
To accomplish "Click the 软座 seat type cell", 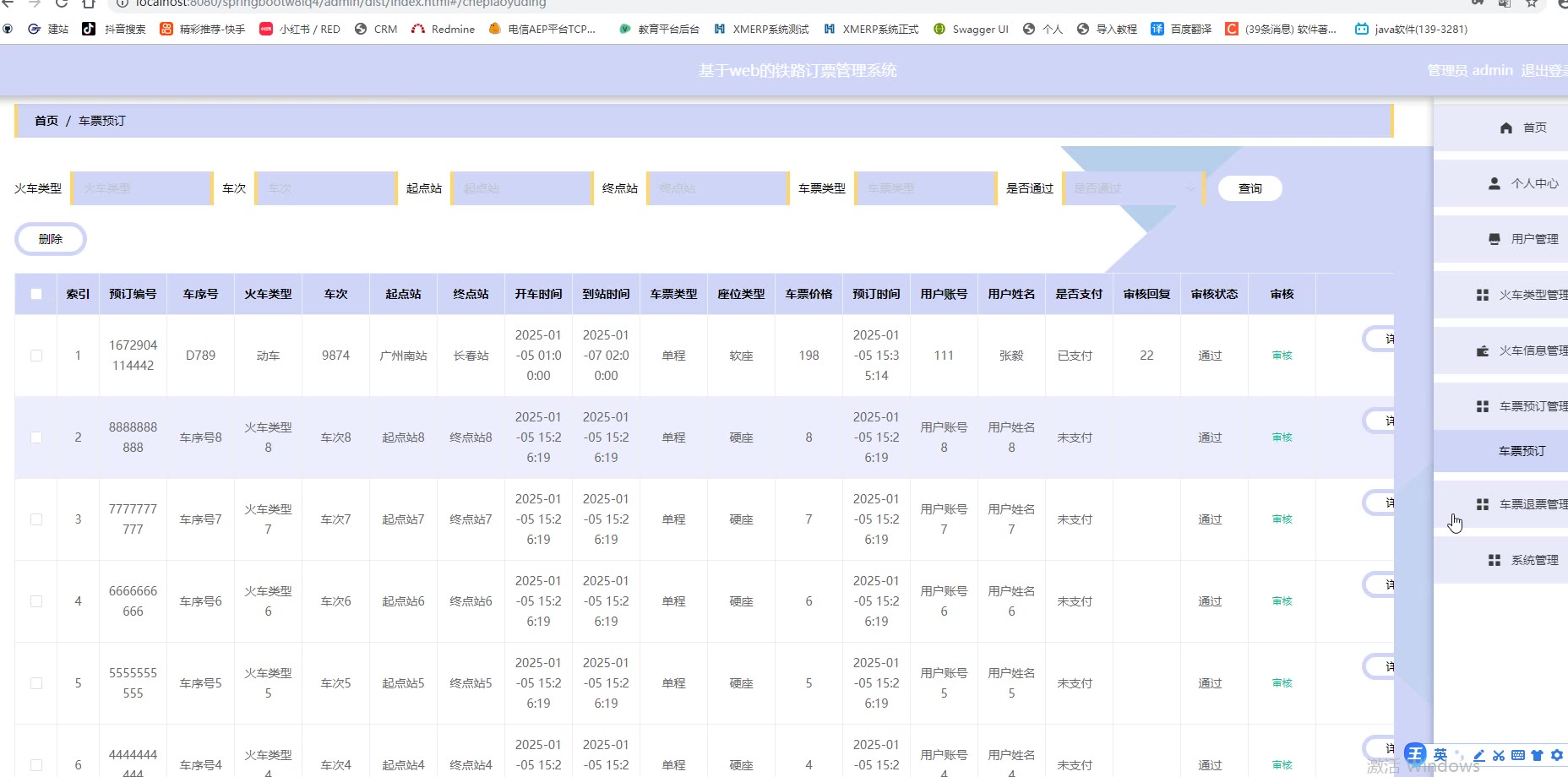I will (x=741, y=356).
